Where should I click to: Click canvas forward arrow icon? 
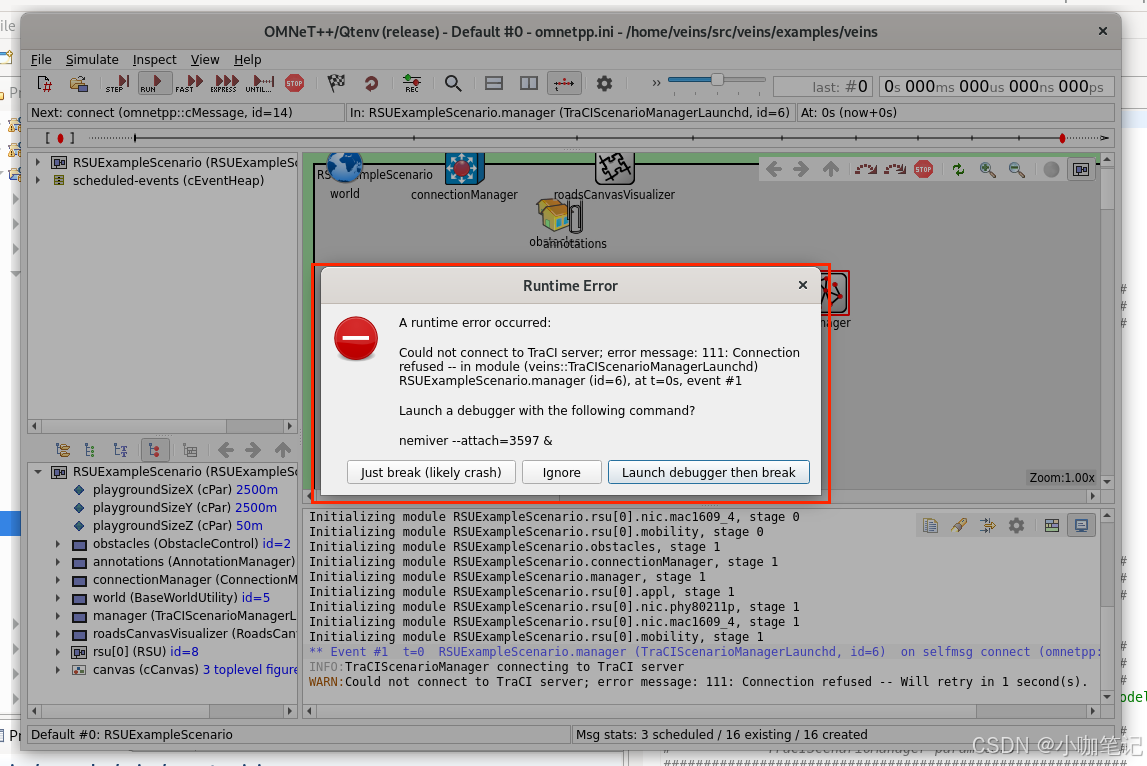pos(801,170)
